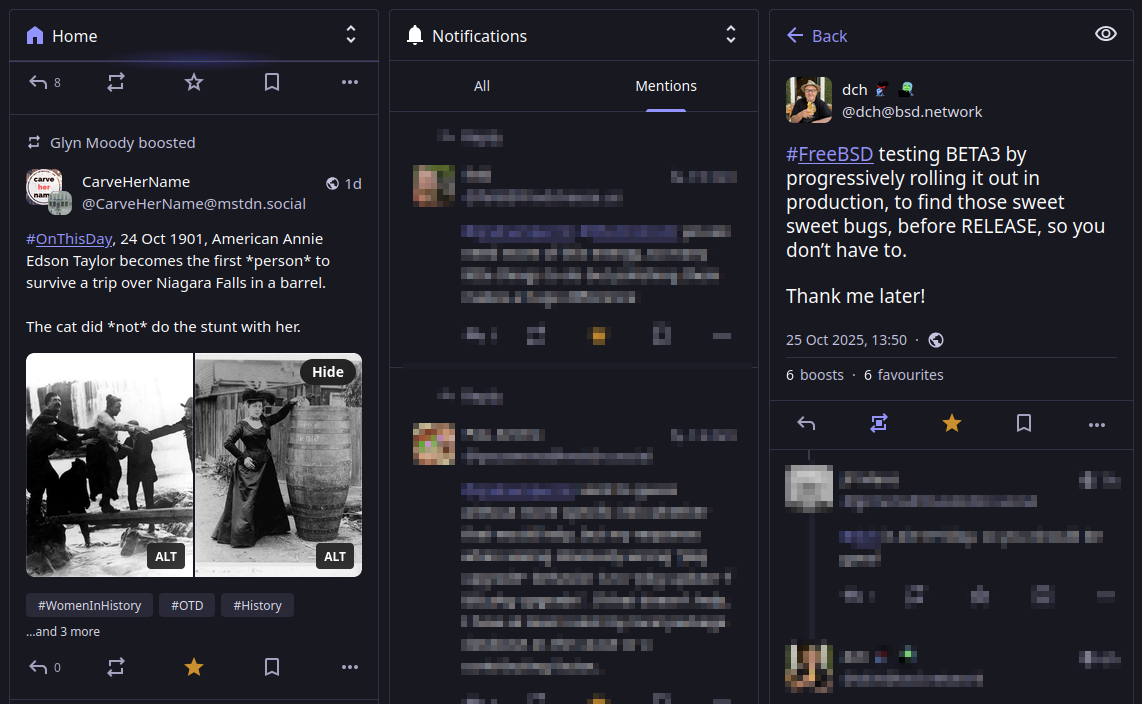The width and height of the screenshot is (1142, 704).
Task: Expand Home column settings arrows
Action: (x=351, y=35)
